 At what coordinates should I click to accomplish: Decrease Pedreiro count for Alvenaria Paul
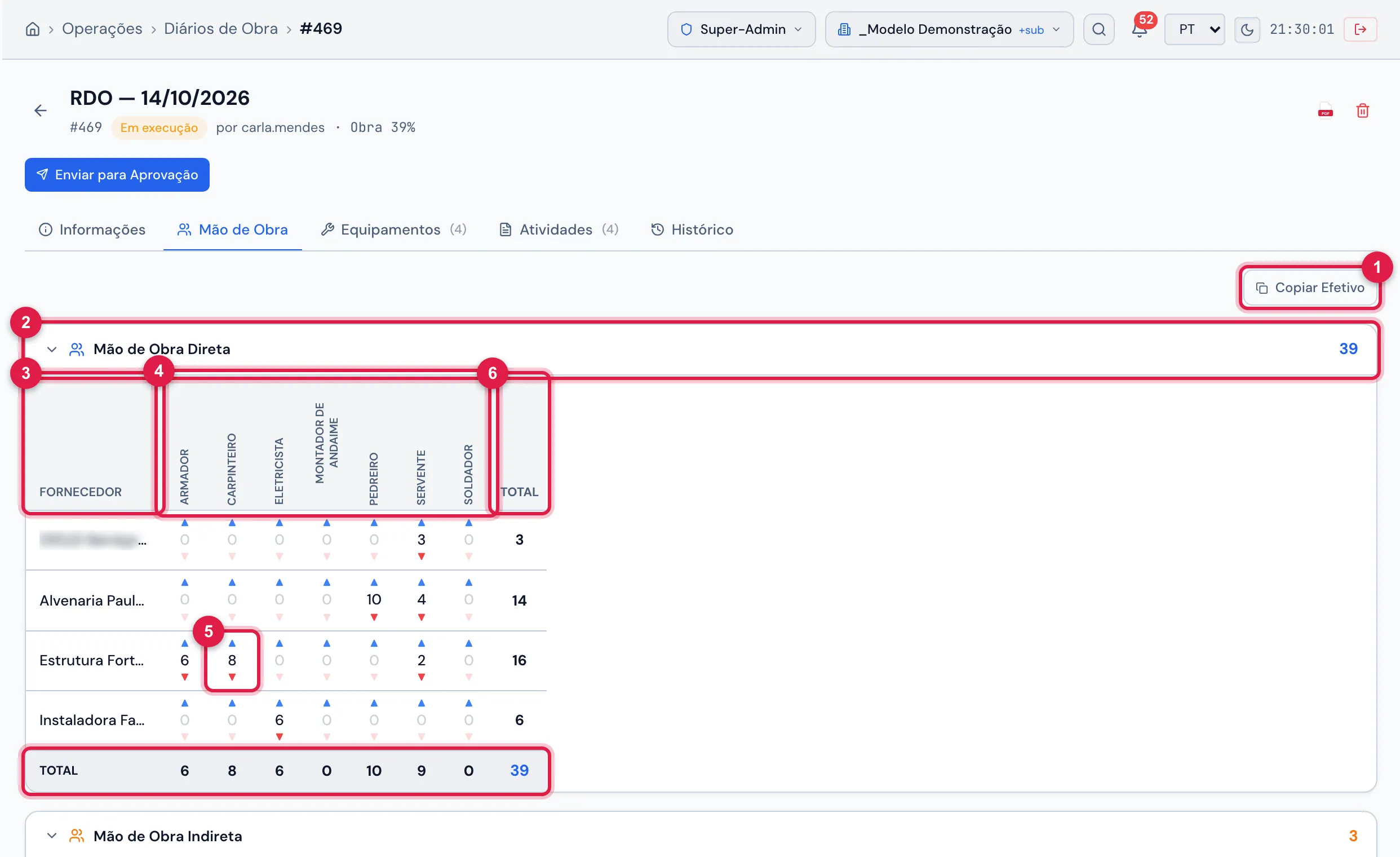(374, 617)
